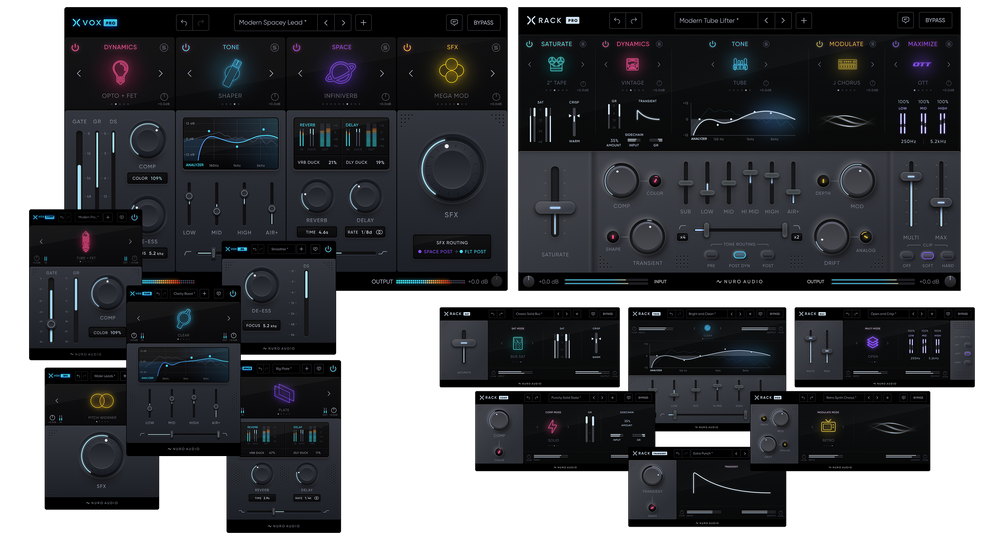Click the large SATURATE fader handle

point(554,207)
